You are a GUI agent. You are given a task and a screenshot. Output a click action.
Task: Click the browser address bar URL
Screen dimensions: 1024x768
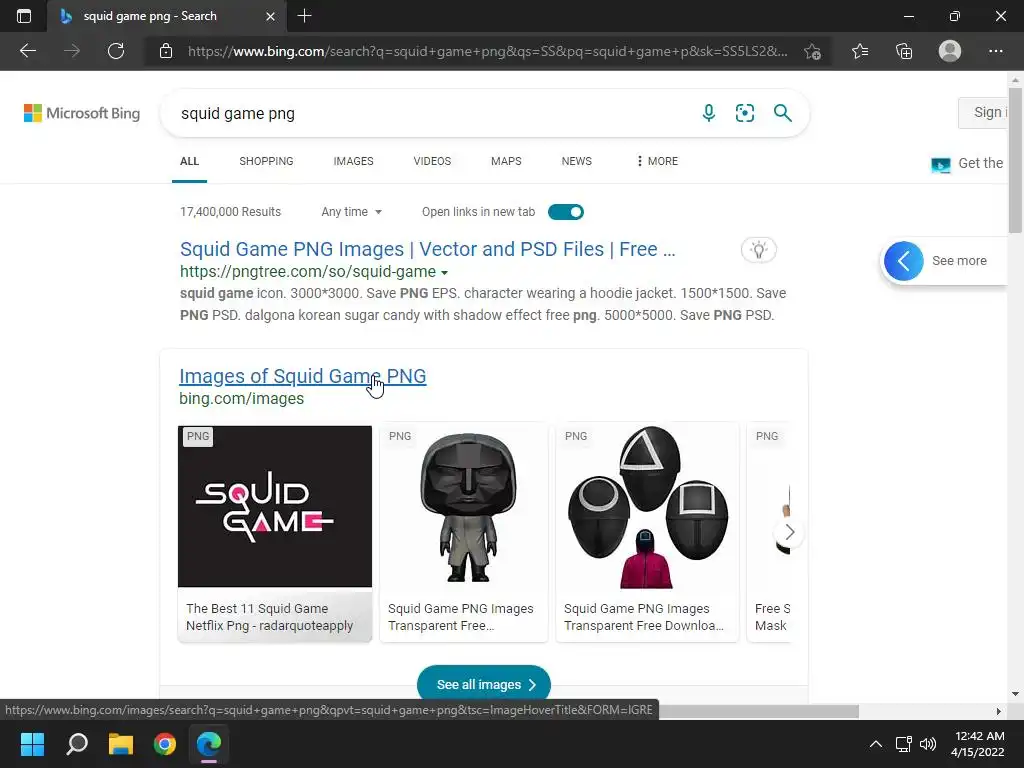tap(487, 51)
